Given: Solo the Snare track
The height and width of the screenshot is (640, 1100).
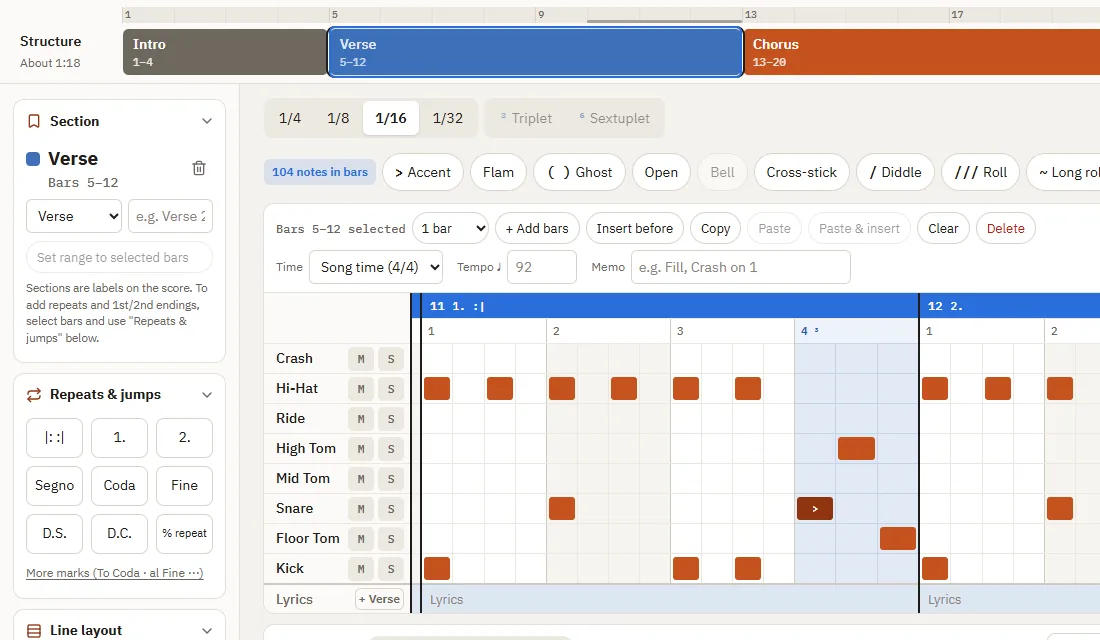Looking at the screenshot, I should [x=391, y=509].
